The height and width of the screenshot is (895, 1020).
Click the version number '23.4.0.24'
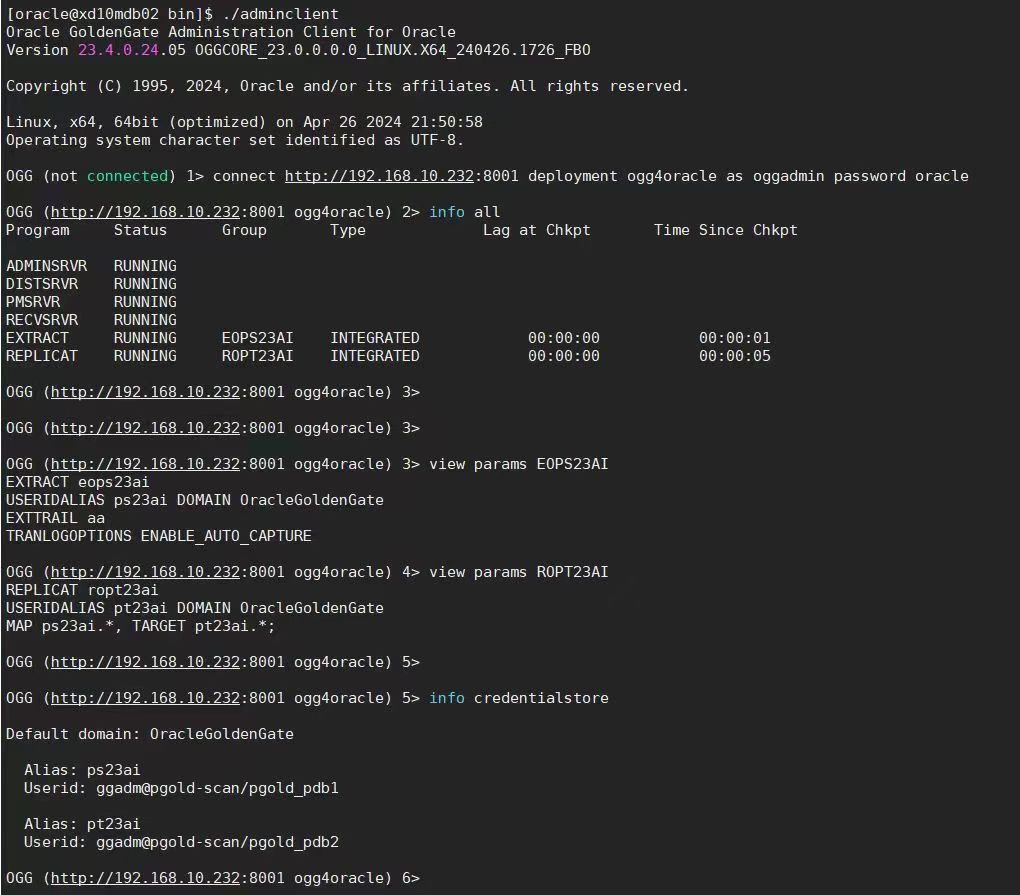tap(118, 50)
